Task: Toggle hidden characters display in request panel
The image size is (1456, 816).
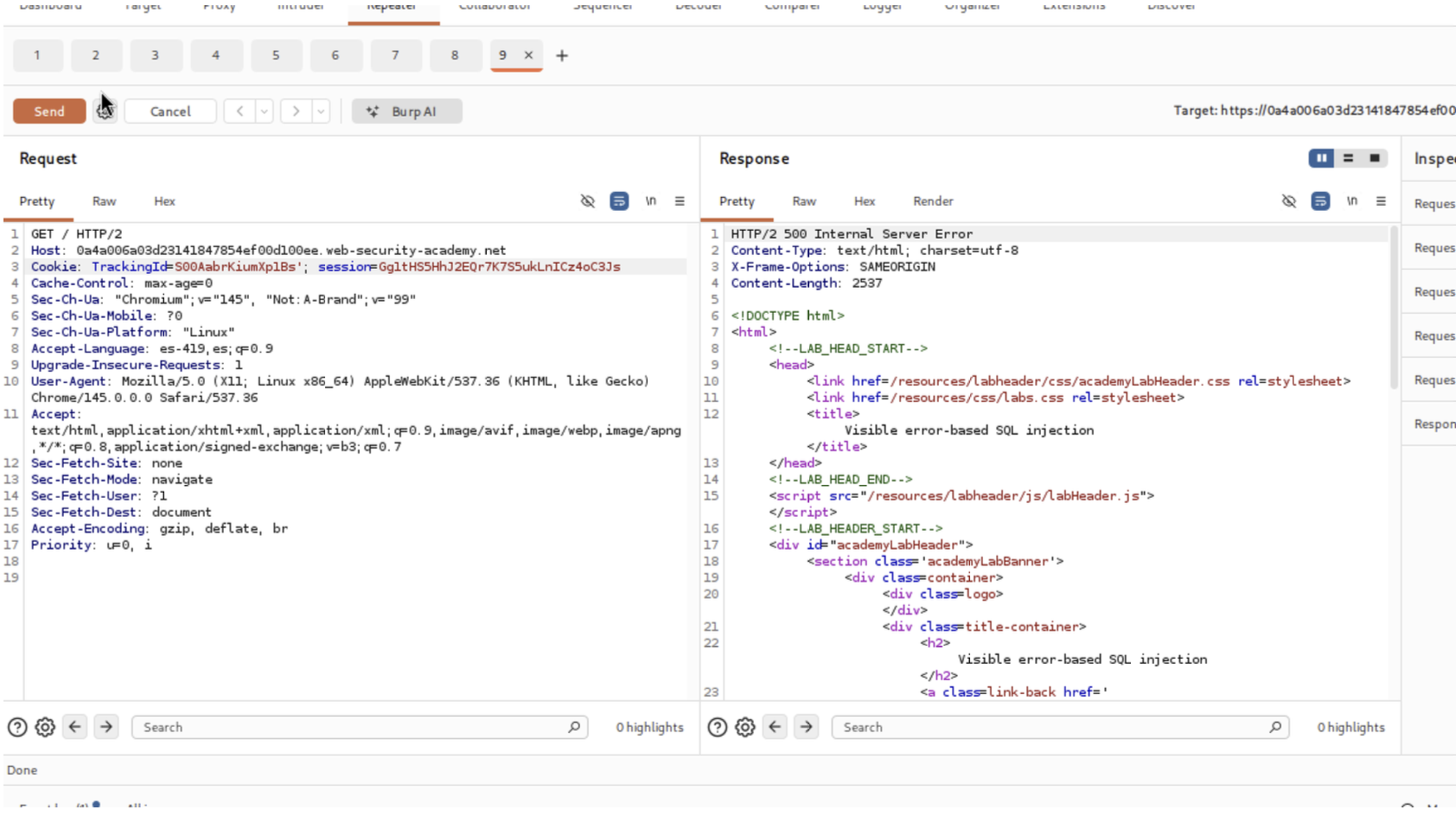Action: pyautogui.click(x=588, y=201)
